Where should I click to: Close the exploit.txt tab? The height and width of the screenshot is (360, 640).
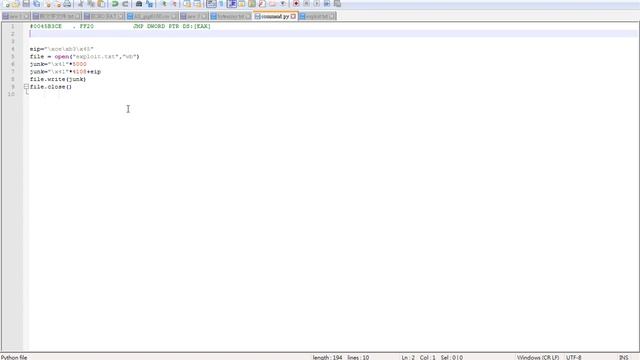point(332,16)
